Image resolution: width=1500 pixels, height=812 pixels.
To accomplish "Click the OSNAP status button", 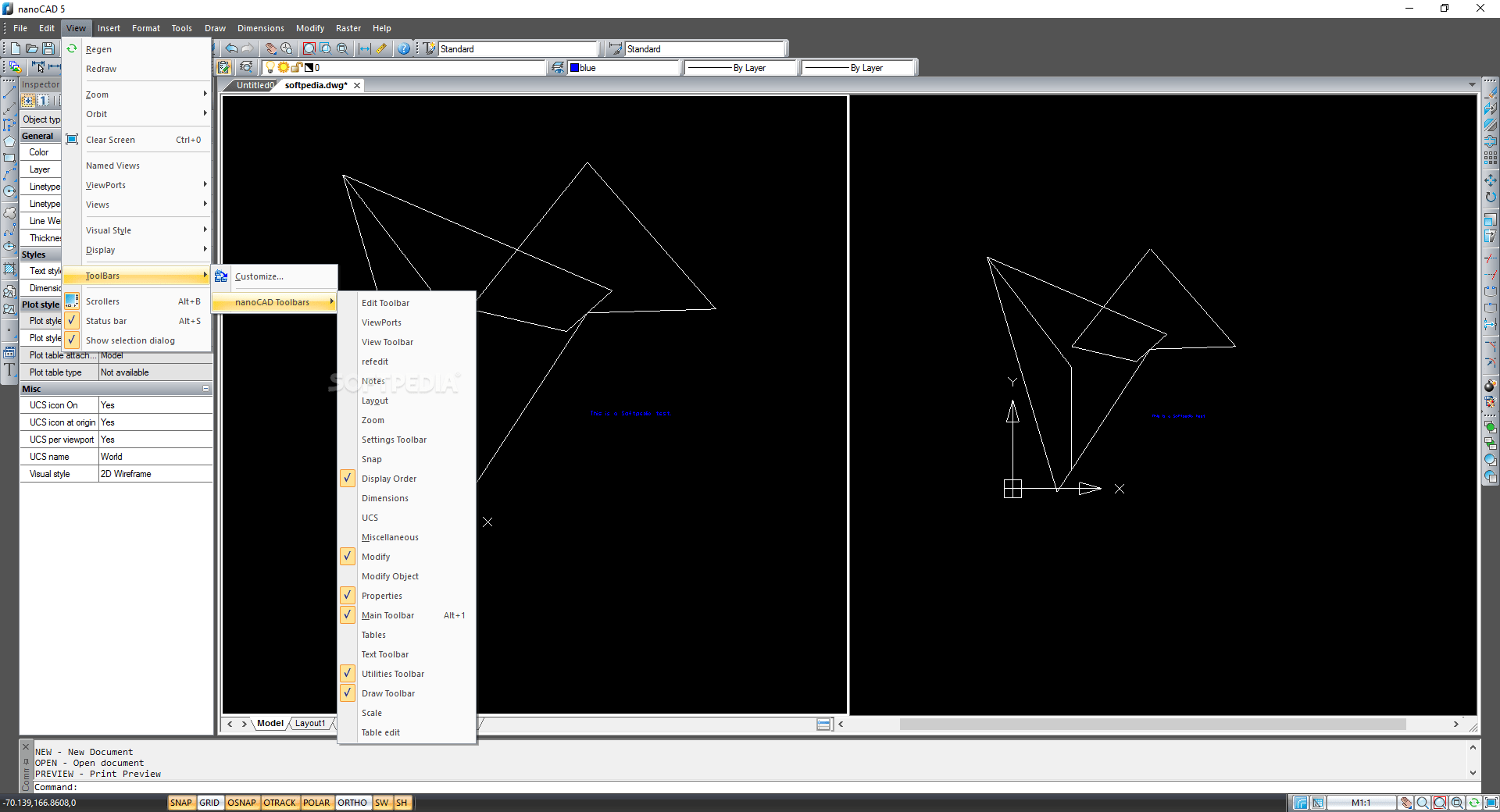I will pos(242,803).
